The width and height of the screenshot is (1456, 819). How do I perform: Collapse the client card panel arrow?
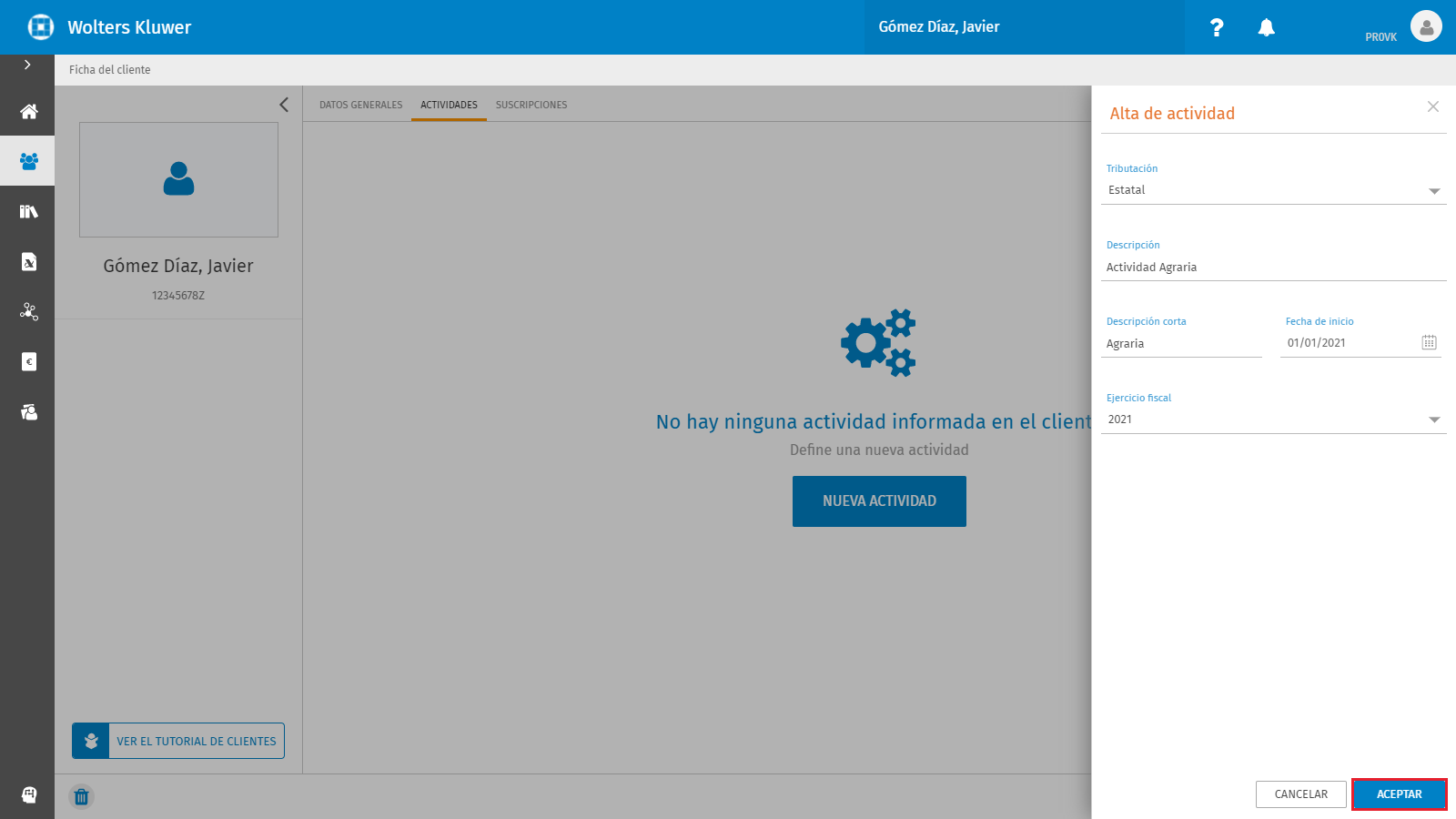(284, 105)
